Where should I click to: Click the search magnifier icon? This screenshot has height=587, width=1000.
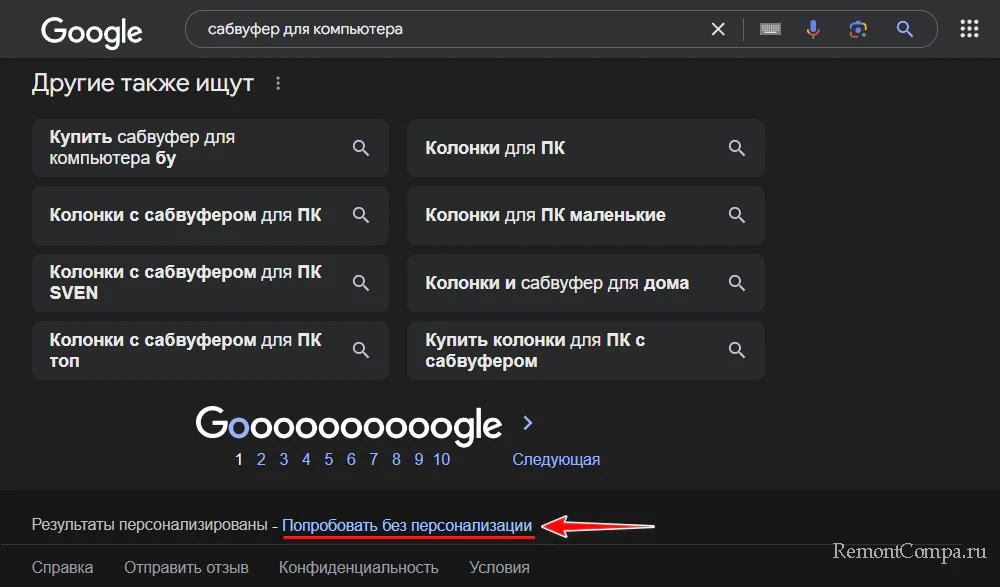905,29
